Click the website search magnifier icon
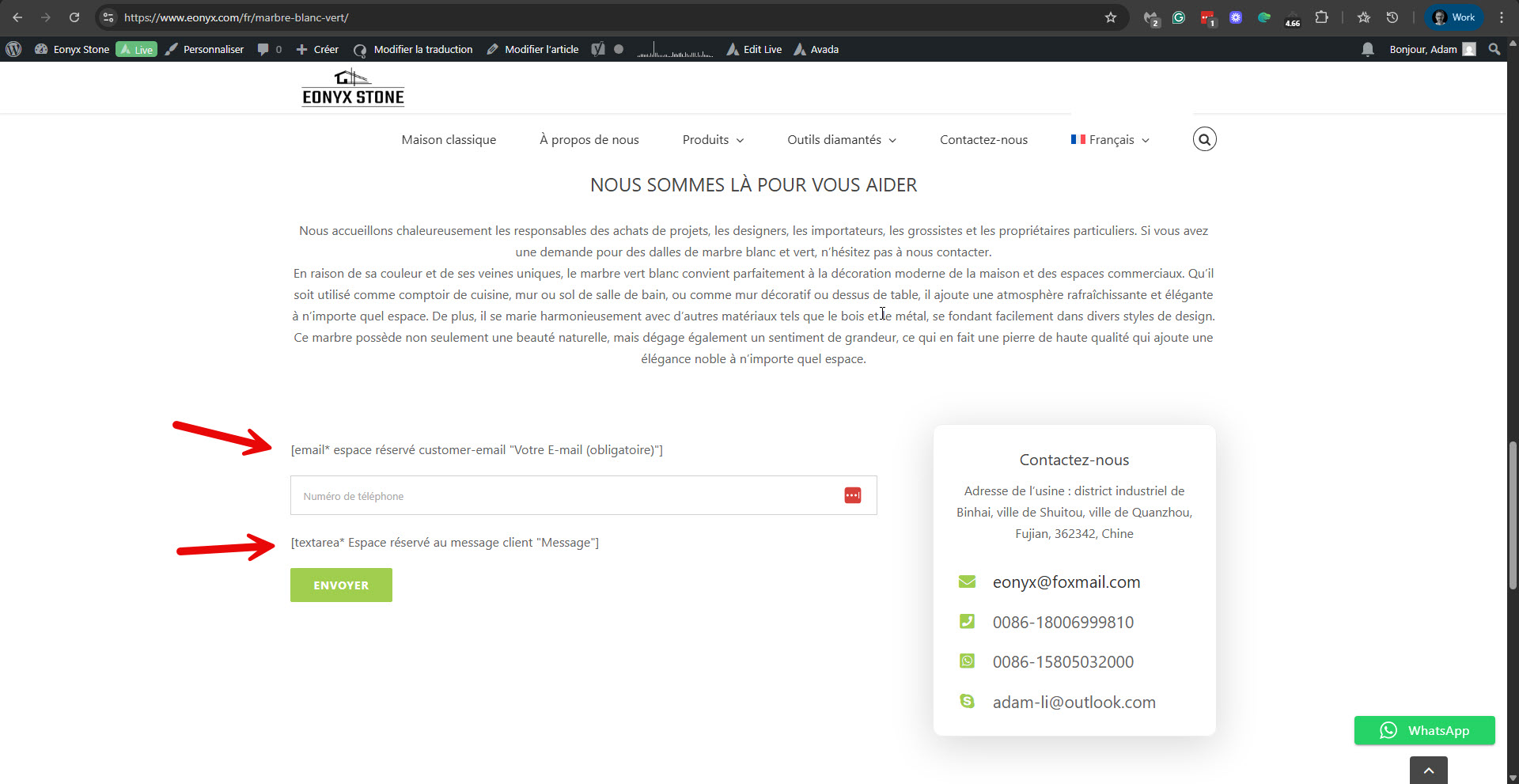 click(x=1204, y=139)
